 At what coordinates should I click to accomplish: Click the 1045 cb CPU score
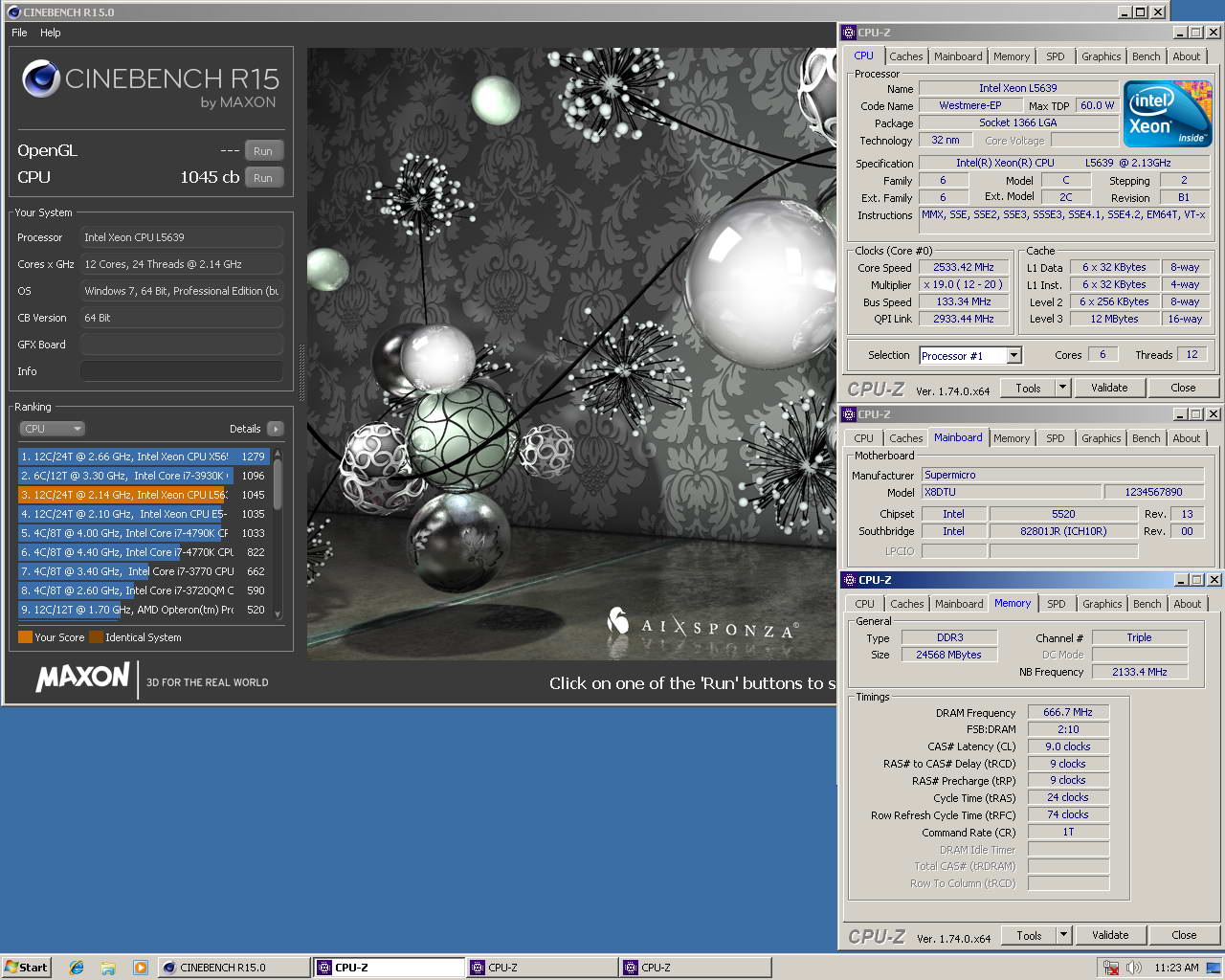(210, 177)
